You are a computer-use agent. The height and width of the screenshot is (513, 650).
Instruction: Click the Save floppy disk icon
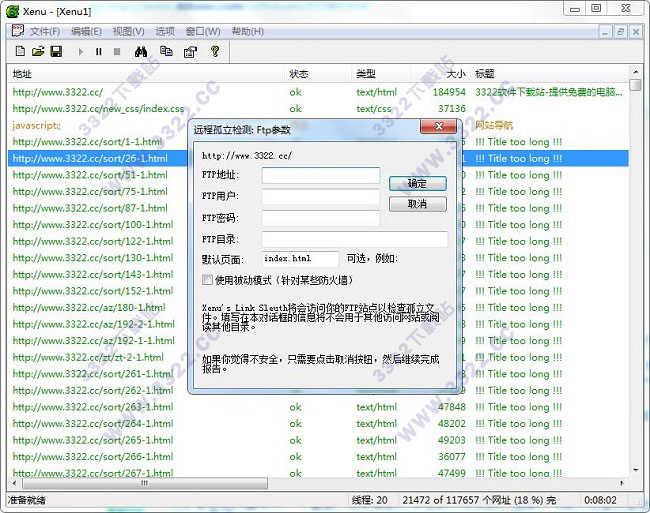(56, 51)
